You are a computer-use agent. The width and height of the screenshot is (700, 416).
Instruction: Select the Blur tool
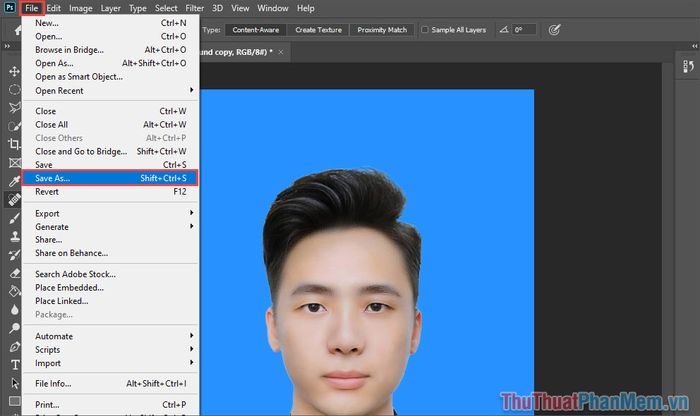tap(14, 309)
